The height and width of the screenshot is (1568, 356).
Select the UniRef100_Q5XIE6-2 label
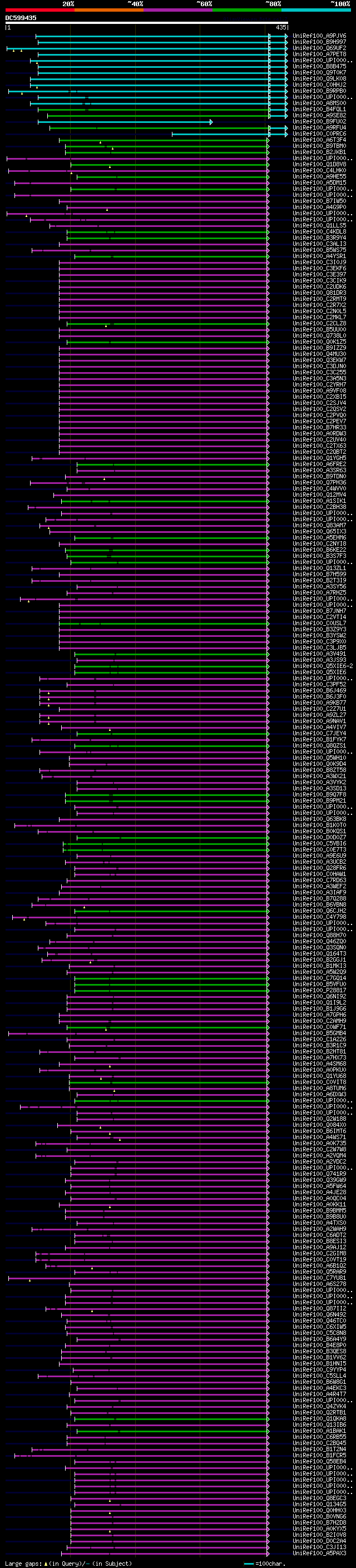[x=323, y=666]
